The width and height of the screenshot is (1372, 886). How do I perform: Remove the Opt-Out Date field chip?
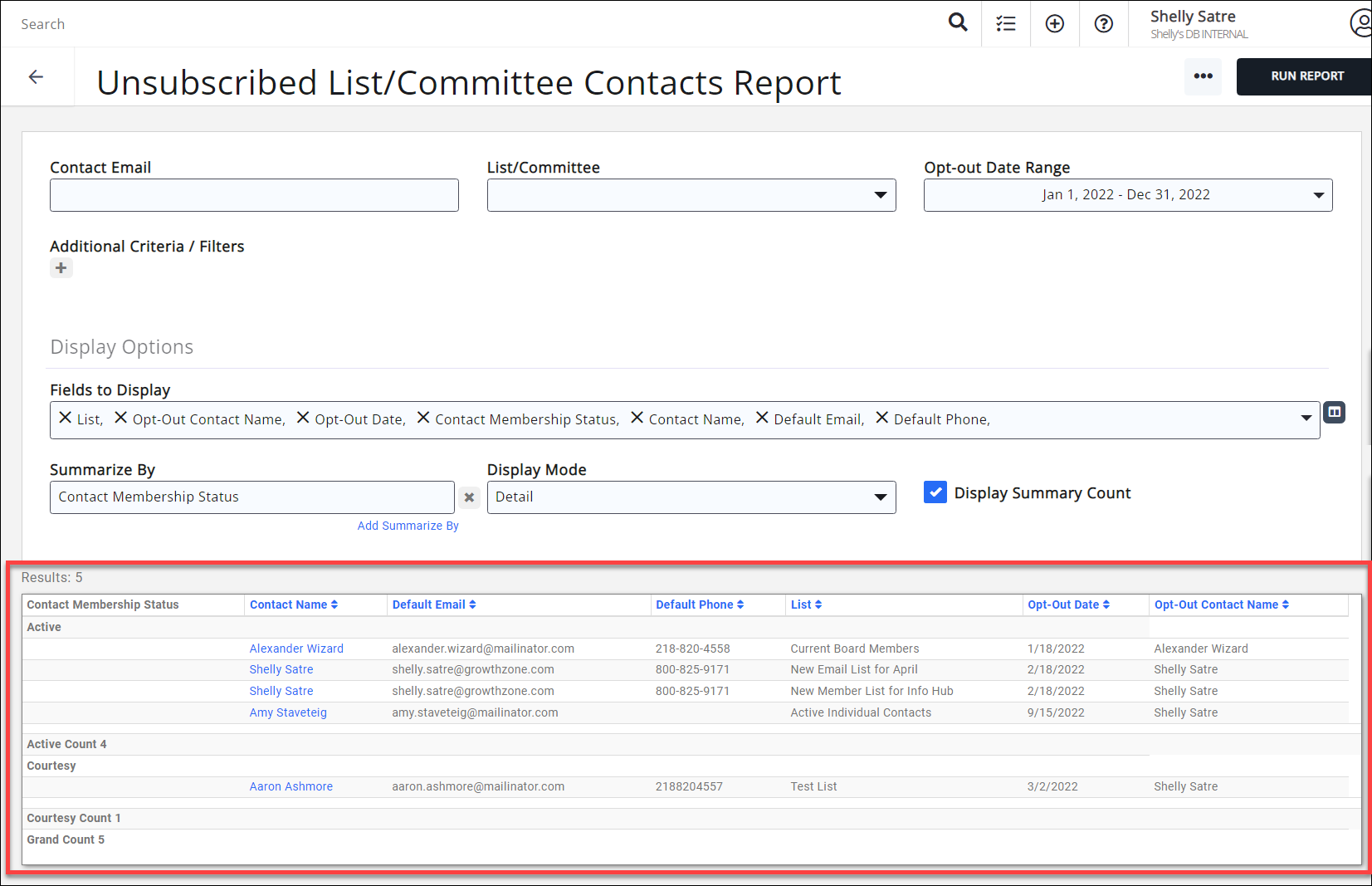pos(302,418)
